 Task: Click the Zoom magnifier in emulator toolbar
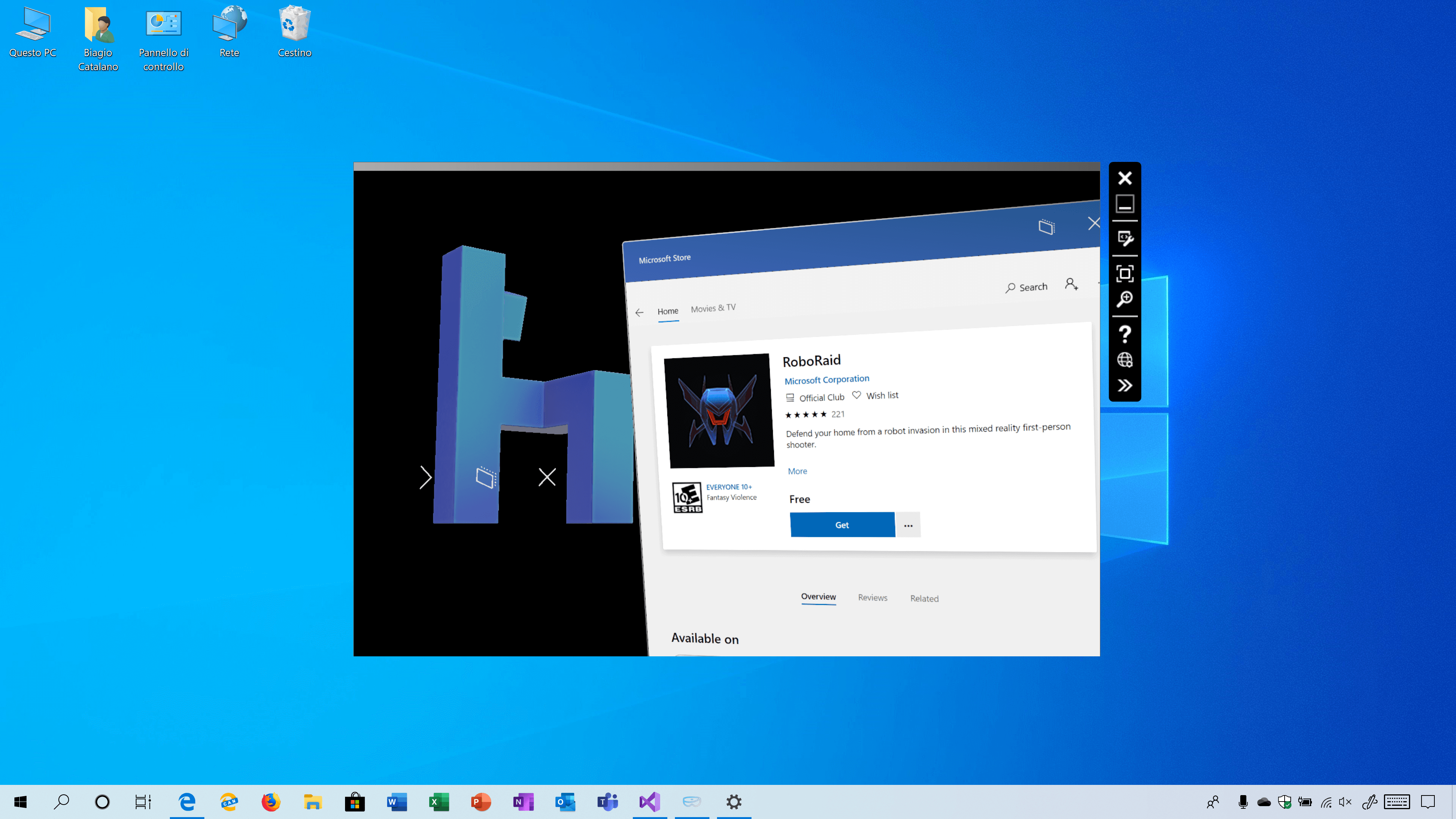1125,299
